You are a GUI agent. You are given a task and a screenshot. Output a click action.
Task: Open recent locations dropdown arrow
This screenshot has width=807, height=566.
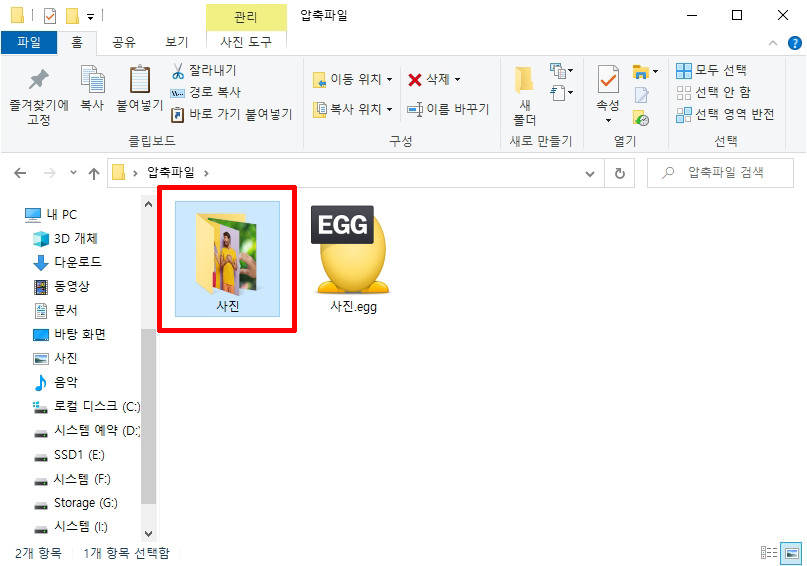73,173
